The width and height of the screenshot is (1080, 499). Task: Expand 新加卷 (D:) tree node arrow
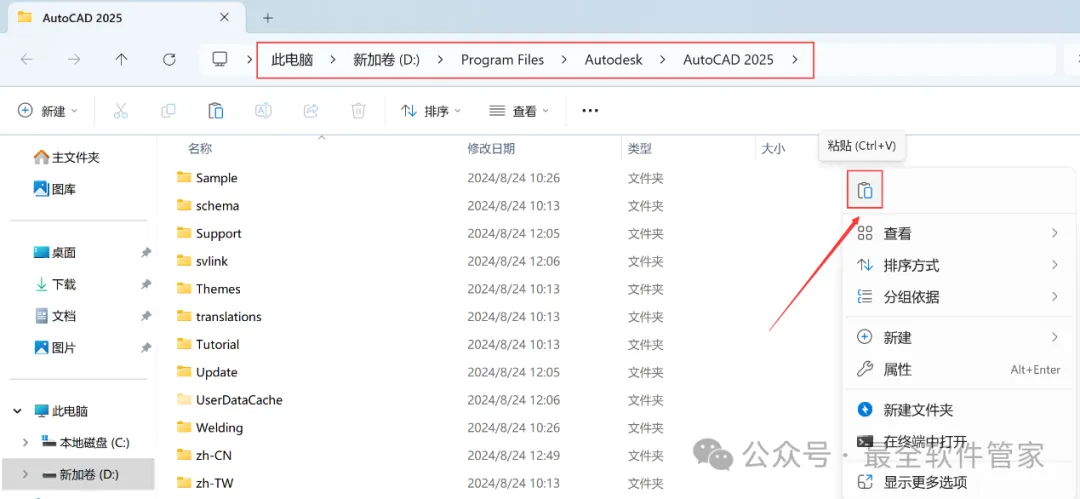pos(25,474)
